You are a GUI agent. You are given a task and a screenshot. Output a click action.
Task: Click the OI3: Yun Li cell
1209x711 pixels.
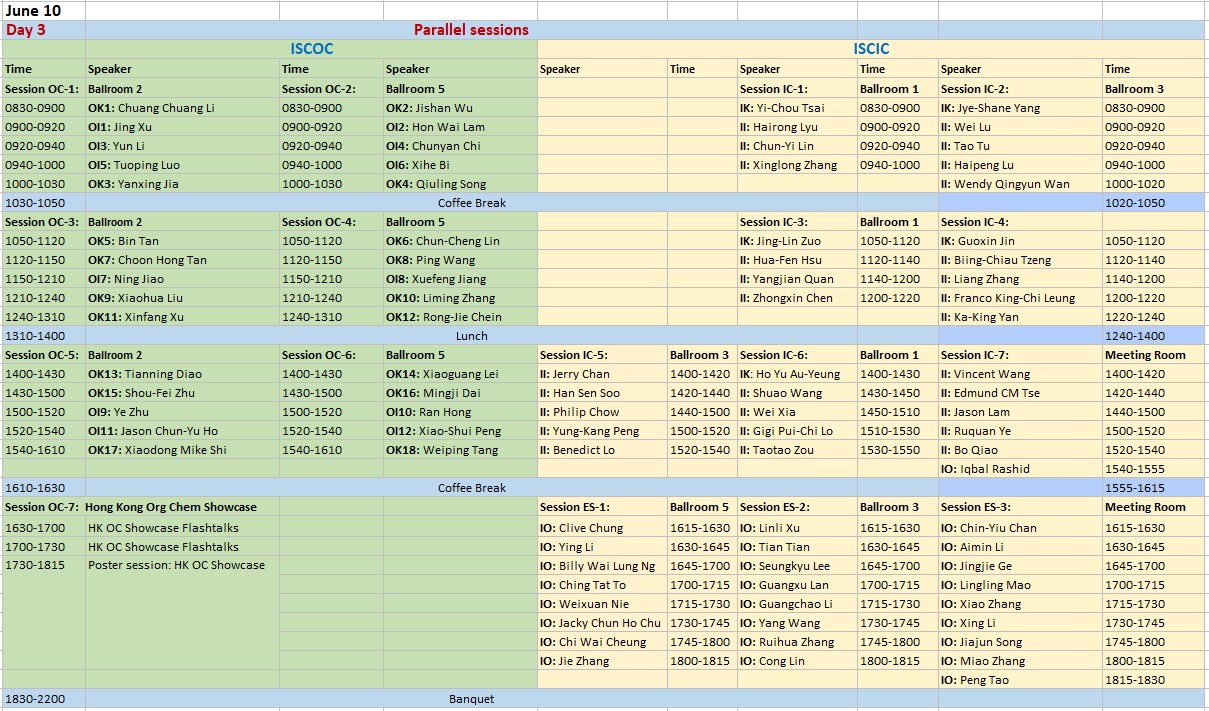182,146
